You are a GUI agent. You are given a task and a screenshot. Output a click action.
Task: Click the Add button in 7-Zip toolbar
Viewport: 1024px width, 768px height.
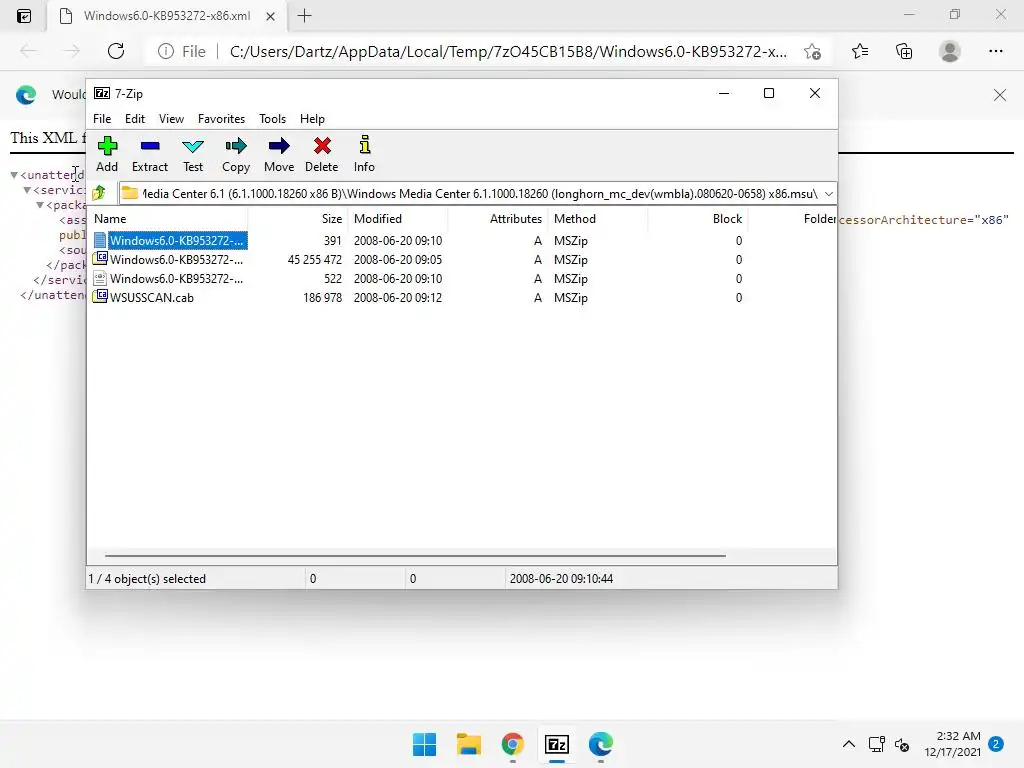pos(107,154)
